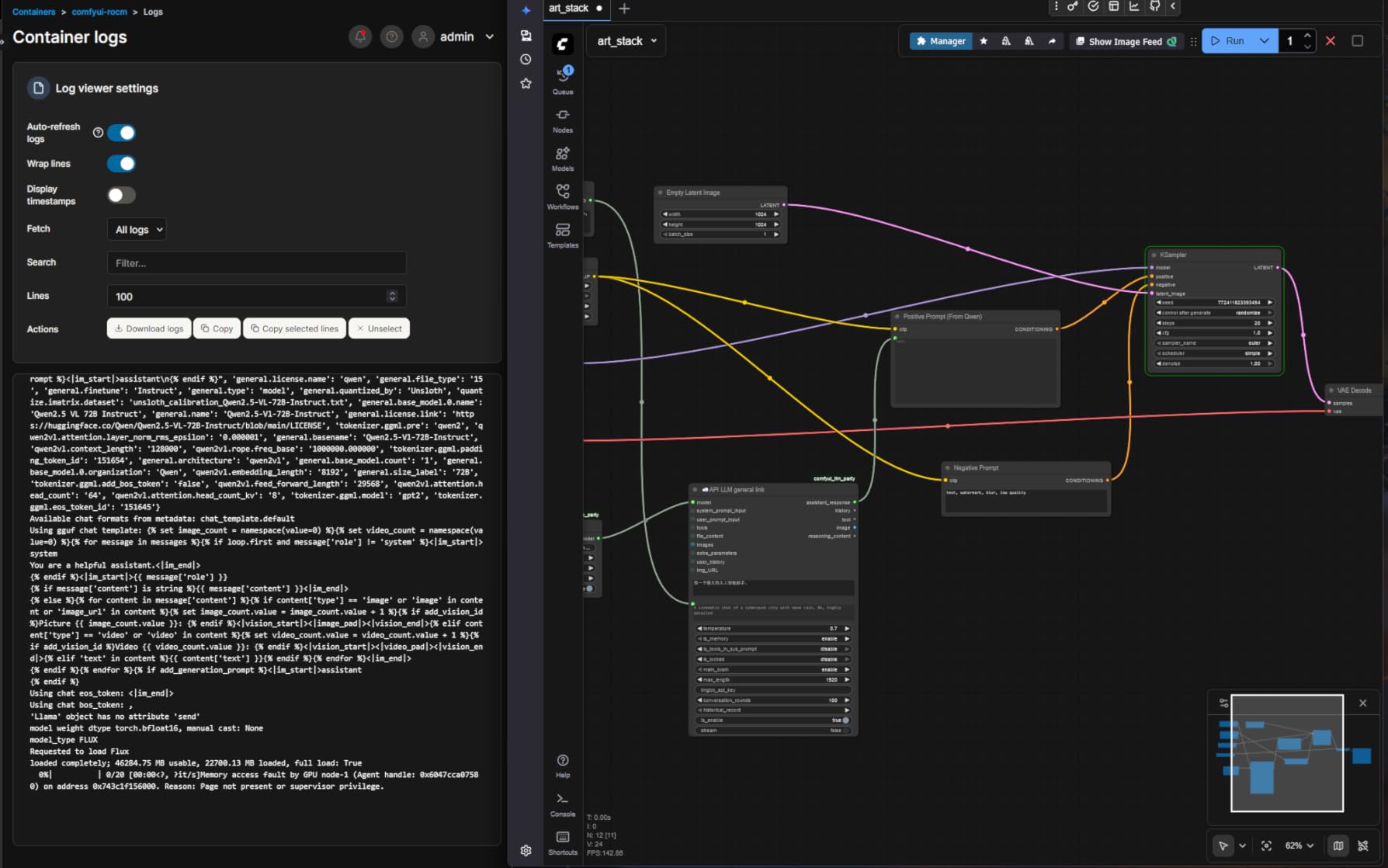The image size is (1388, 868).
Task: Click the Download logs button
Action: click(149, 328)
